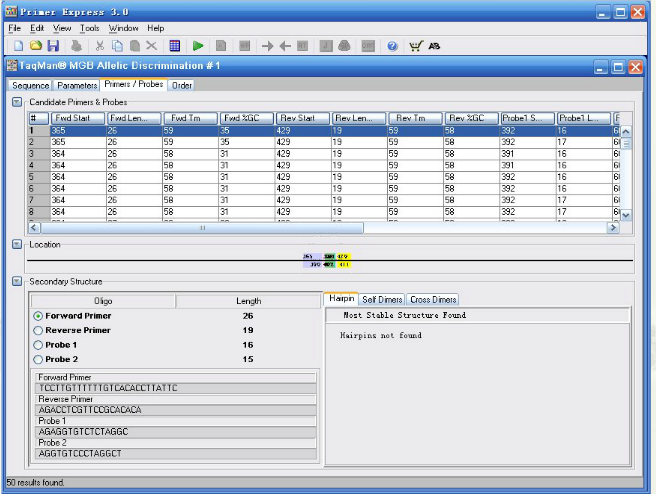
Task: Click the Open folder toolbar icon
Action: pyautogui.click(x=35, y=46)
